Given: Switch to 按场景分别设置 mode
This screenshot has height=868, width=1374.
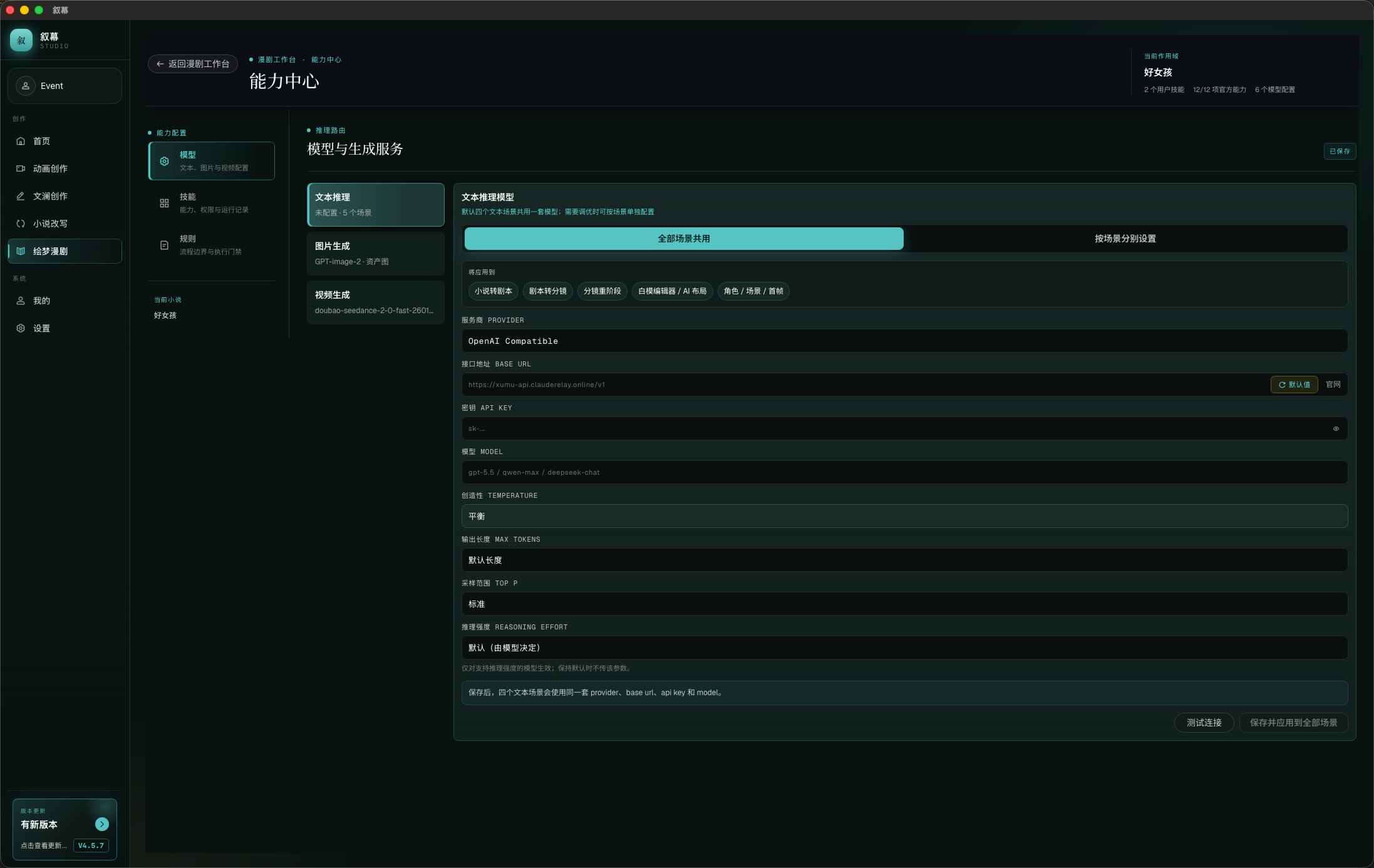Looking at the screenshot, I should [x=1125, y=239].
